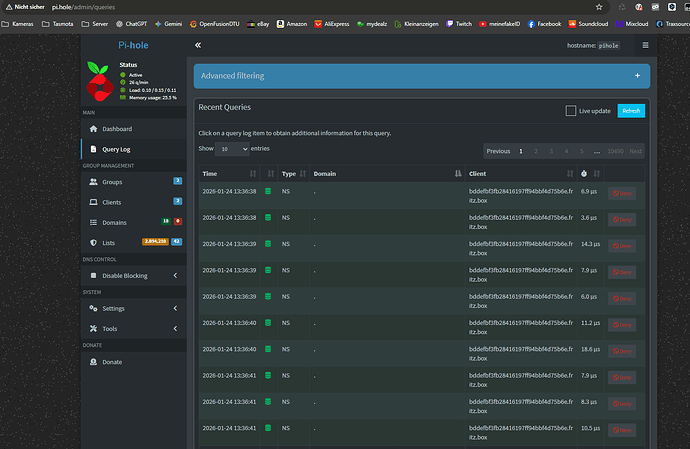Open the Groups management page

134,182
